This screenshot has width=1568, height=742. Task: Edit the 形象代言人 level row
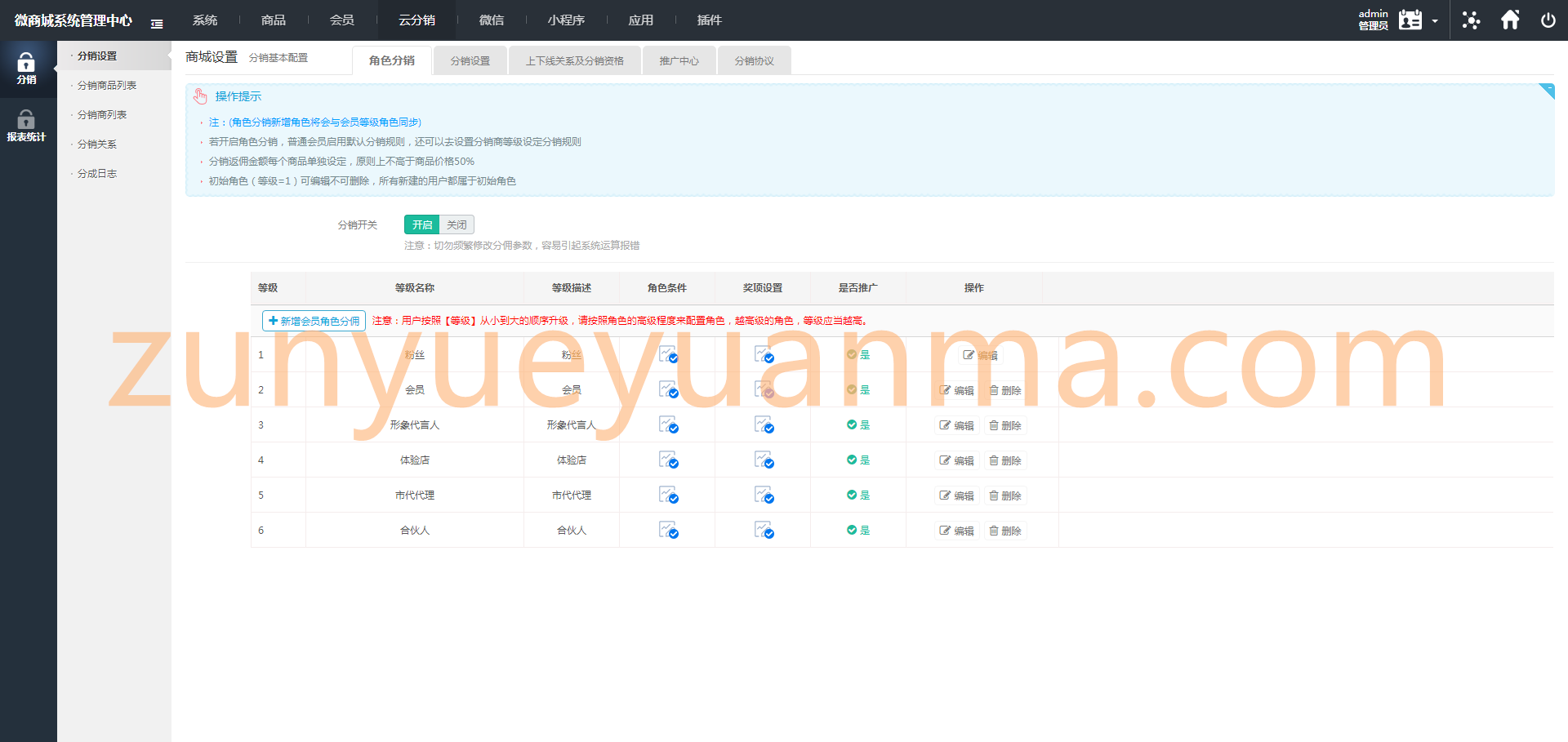(x=956, y=425)
